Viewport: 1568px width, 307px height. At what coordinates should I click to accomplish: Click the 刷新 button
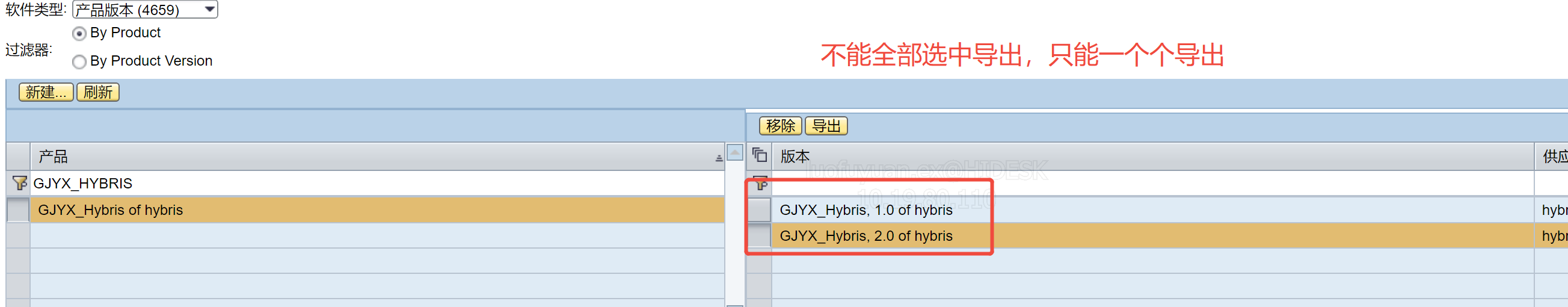[x=98, y=92]
